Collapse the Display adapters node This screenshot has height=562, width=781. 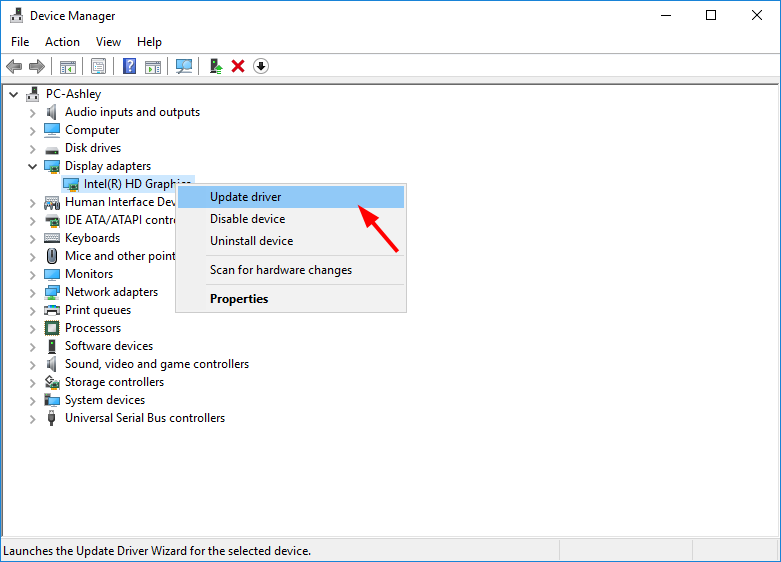(33, 166)
